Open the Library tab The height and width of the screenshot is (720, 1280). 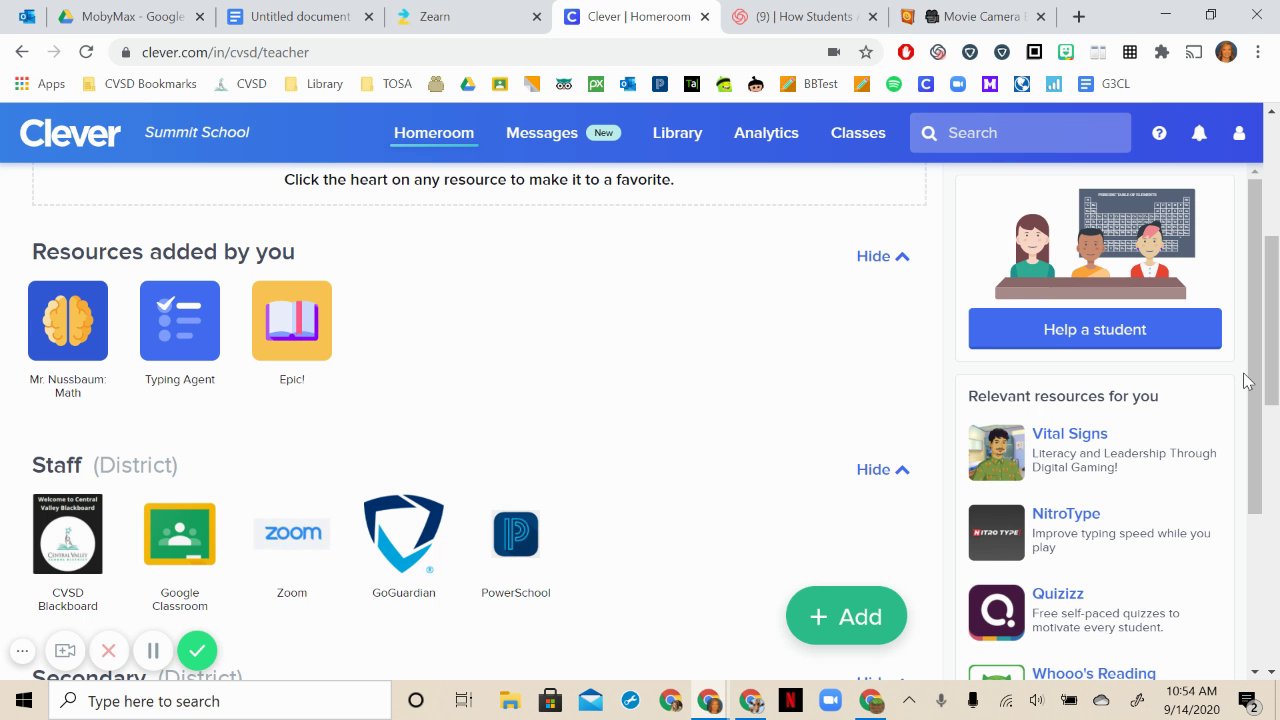click(x=677, y=133)
